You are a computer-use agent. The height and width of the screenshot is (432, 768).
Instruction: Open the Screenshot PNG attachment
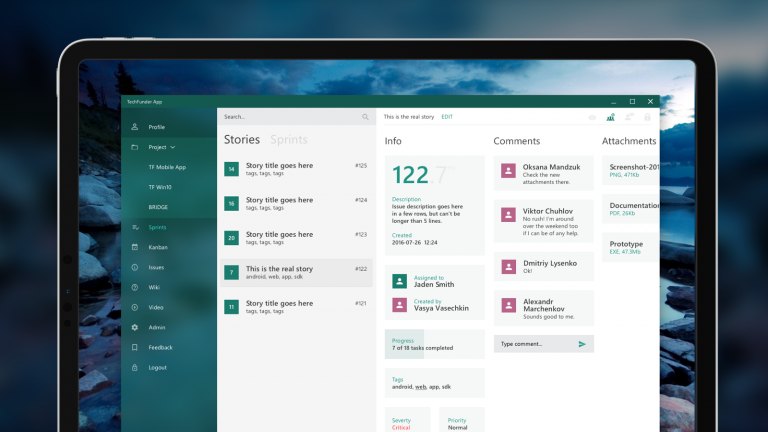click(x=631, y=170)
